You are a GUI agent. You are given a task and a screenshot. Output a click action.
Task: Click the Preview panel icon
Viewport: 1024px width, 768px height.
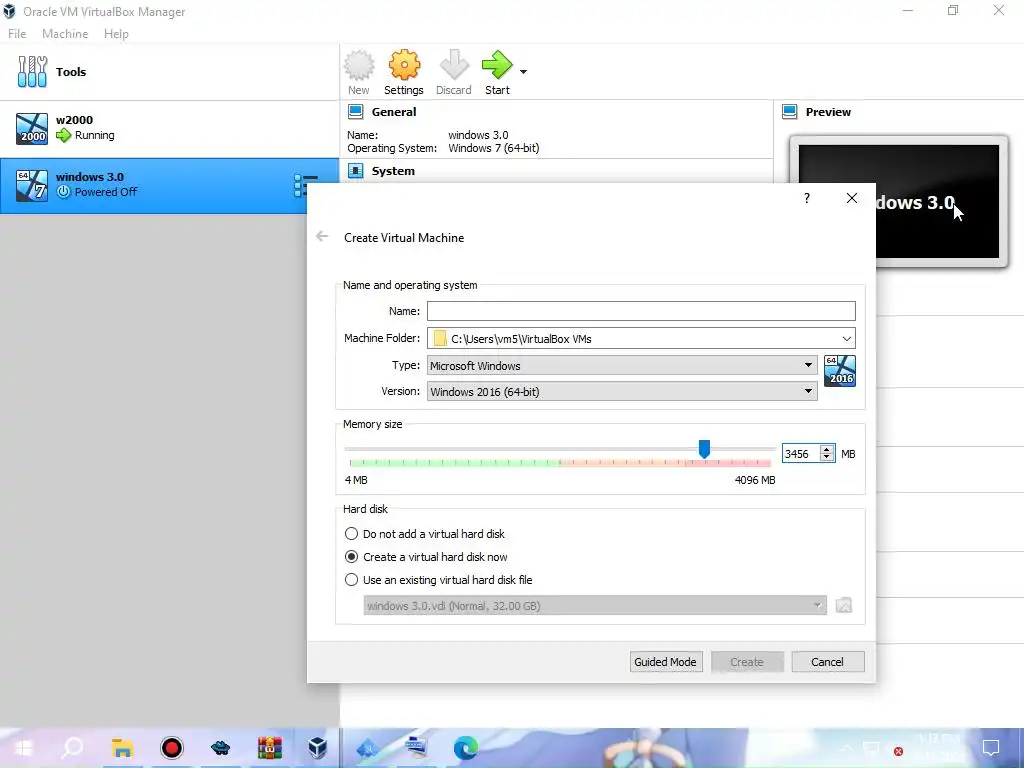pyautogui.click(x=790, y=112)
